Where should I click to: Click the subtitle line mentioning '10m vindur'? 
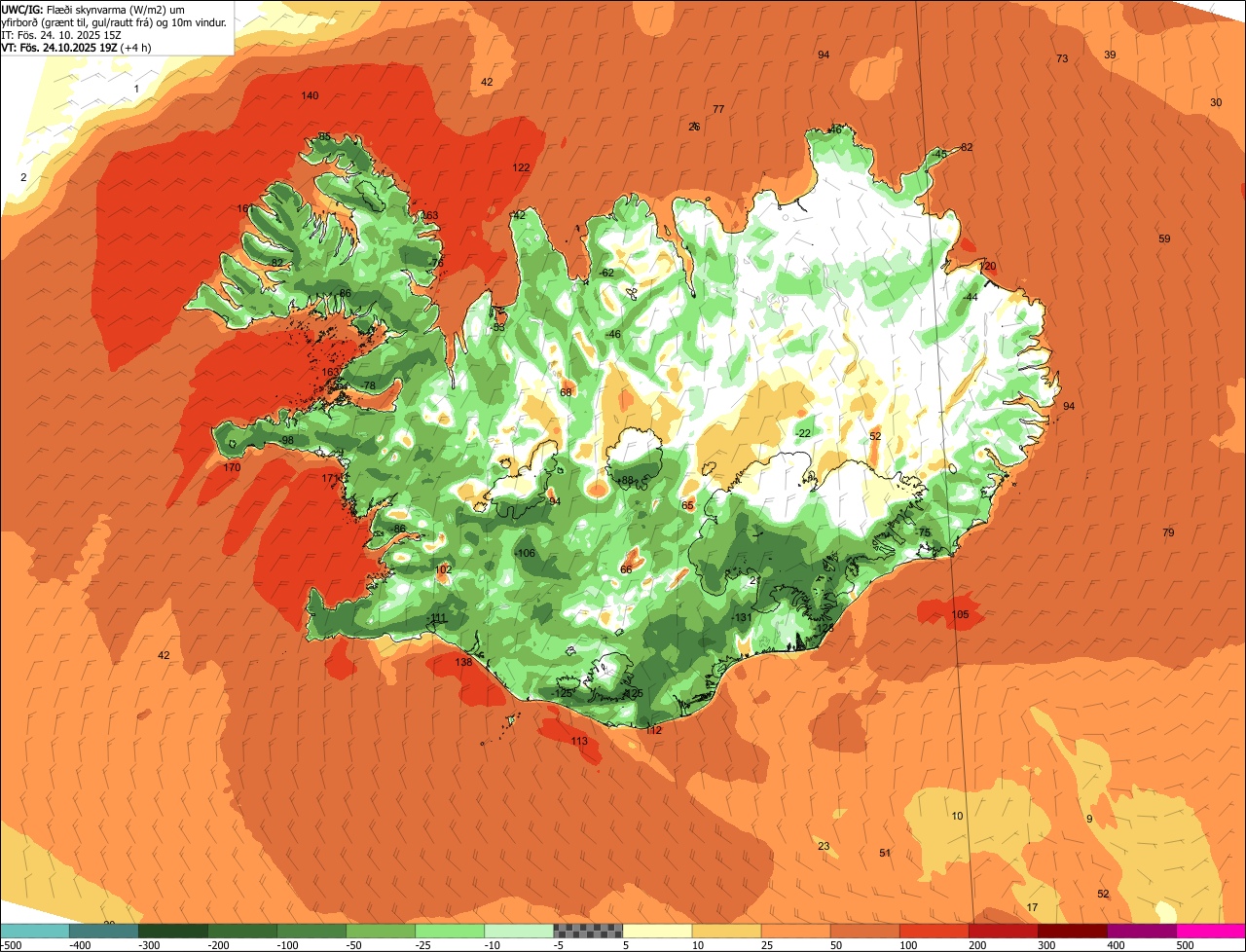(115, 22)
